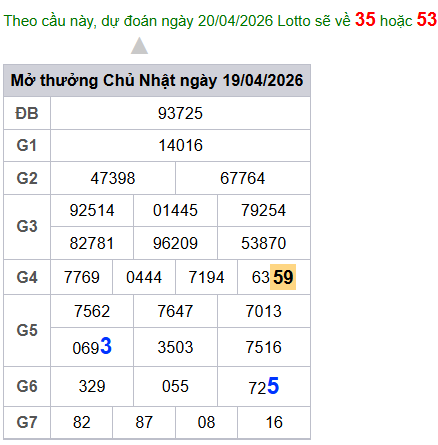This screenshot has width=438, height=445.
Task: Click G3 number 01445
Action: coord(175,211)
